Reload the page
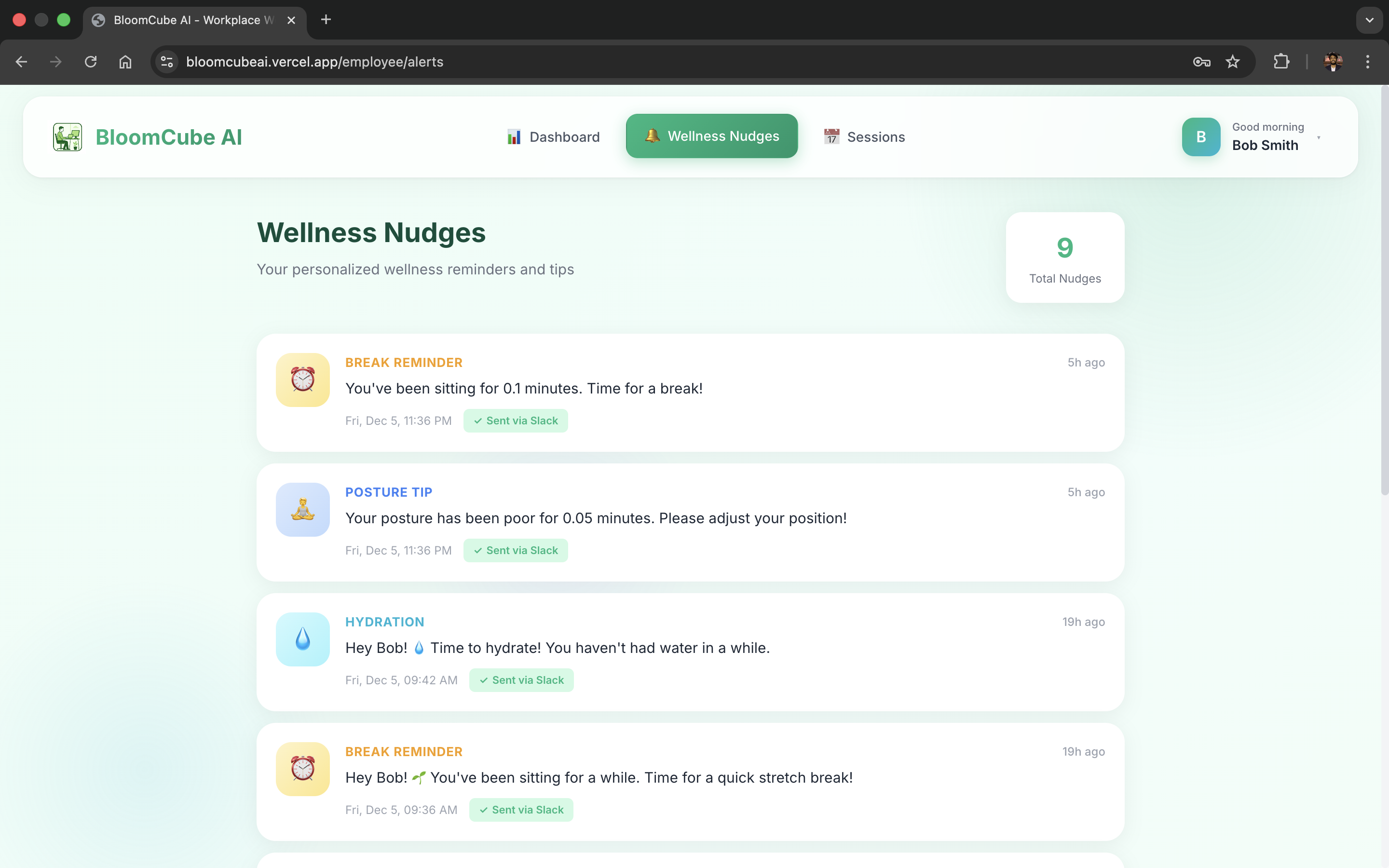The width and height of the screenshot is (1389, 868). [91, 62]
